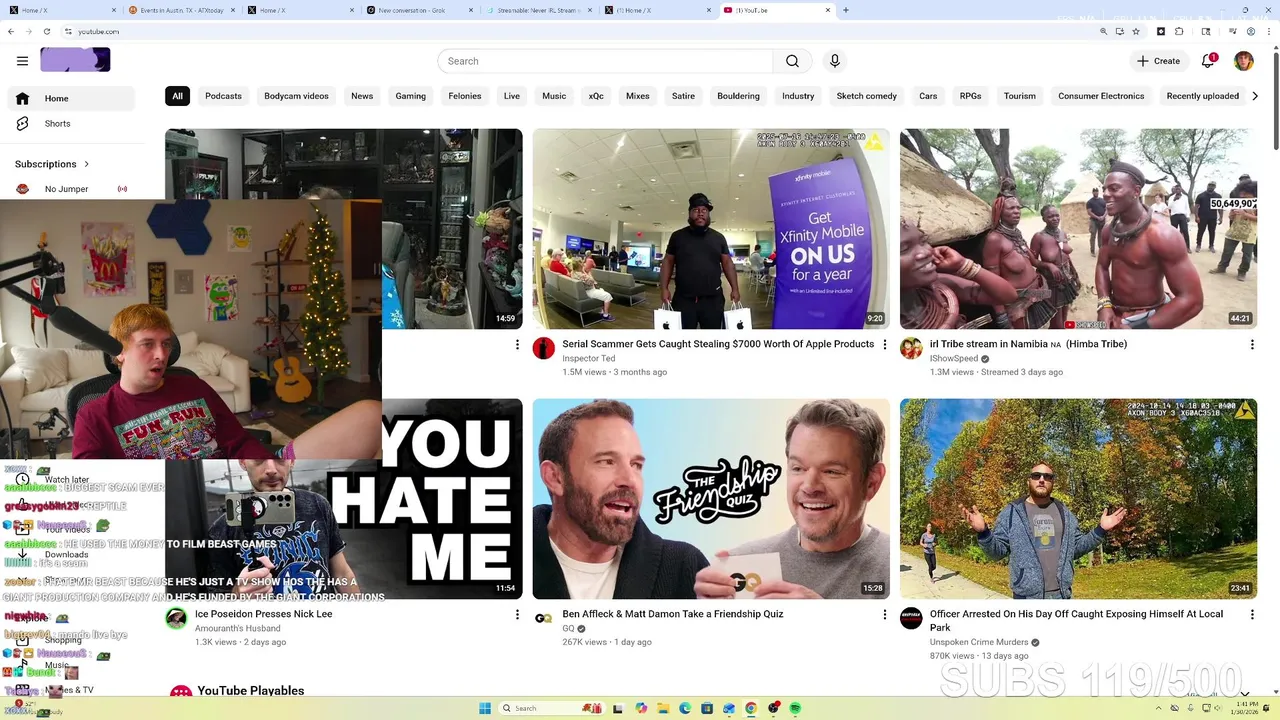Select the Bodycam videos chip
Screen dimensions: 1280x720
click(x=296, y=96)
